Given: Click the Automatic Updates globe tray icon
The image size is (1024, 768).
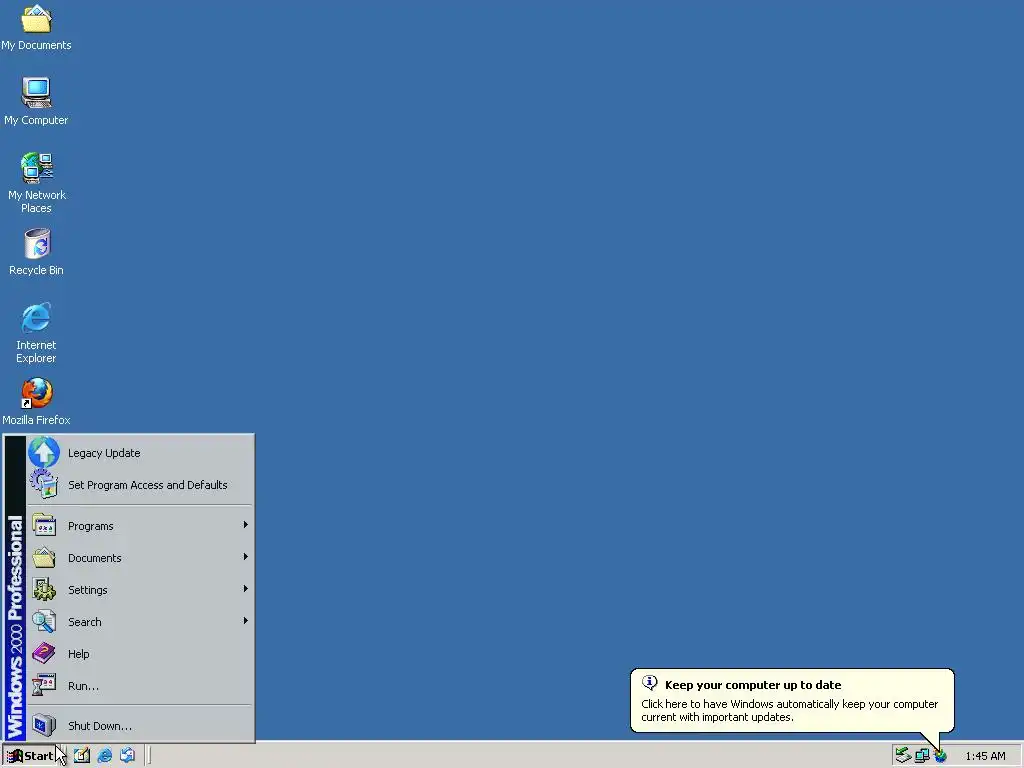Looking at the screenshot, I should [940, 756].
